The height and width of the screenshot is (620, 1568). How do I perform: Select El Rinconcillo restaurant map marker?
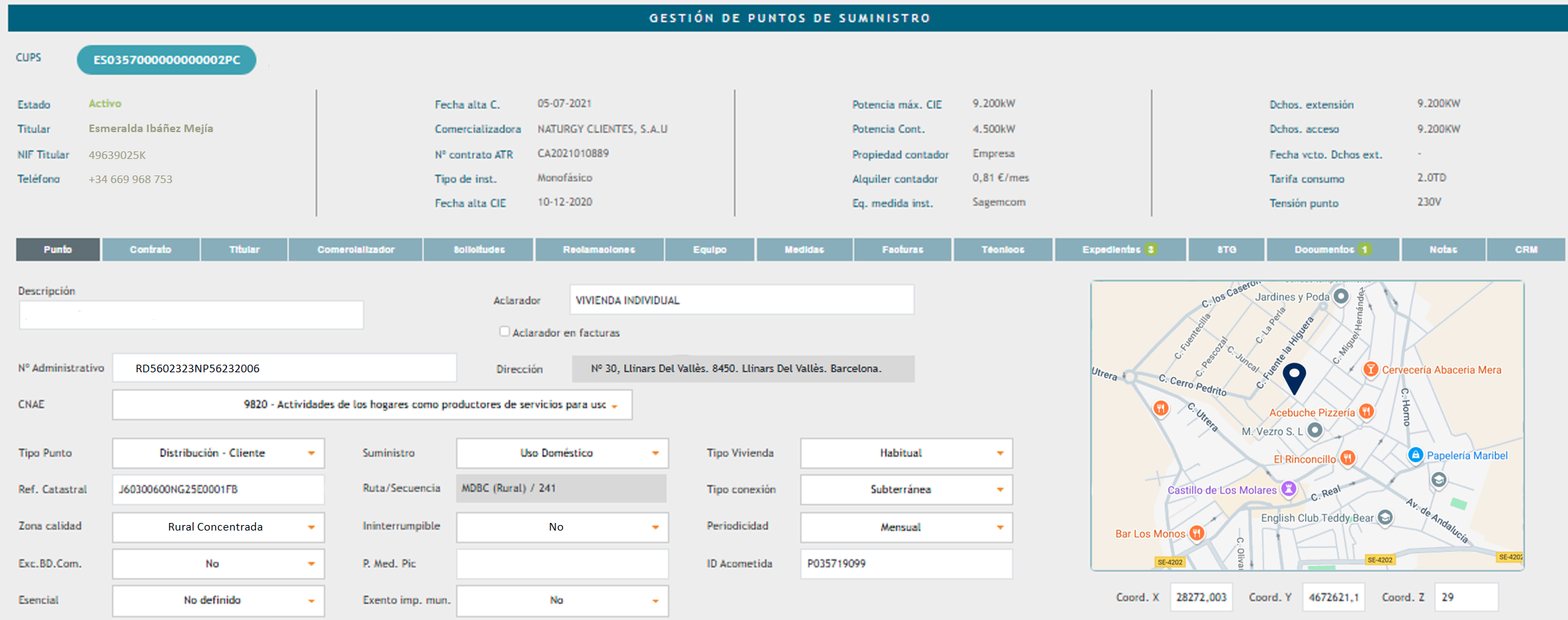pyautogui.click(x=1348, y=458)
